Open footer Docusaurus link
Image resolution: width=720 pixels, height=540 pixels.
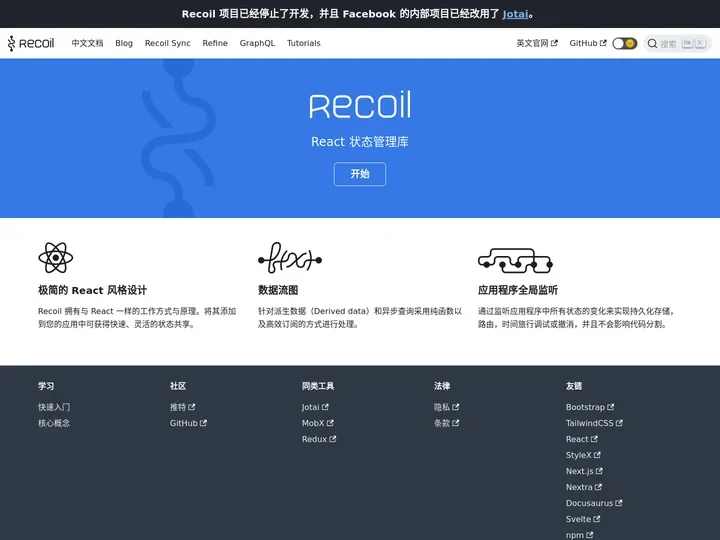click(x=594, y=503)
